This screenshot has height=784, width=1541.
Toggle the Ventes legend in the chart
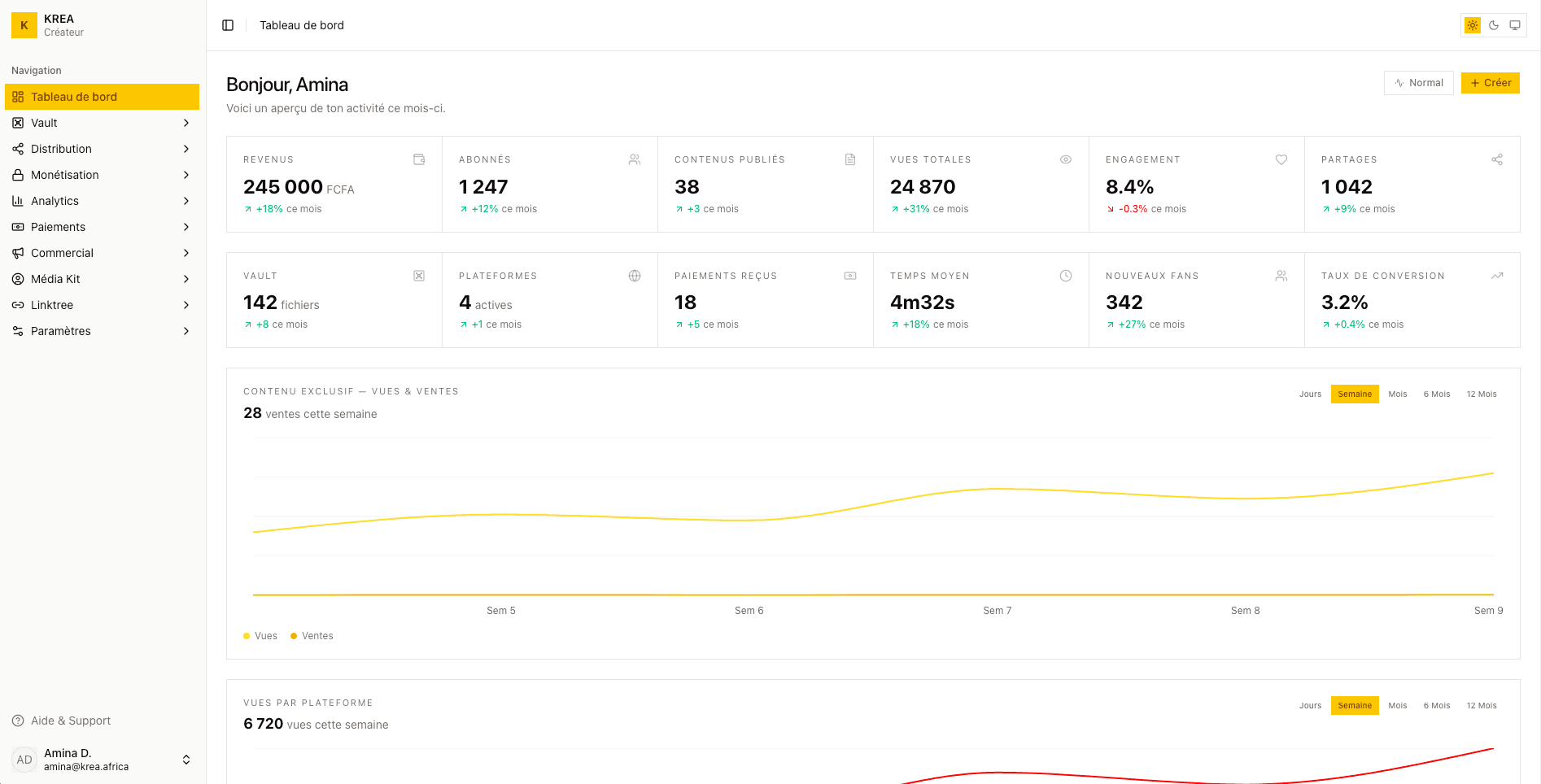(x=312, y=636)
